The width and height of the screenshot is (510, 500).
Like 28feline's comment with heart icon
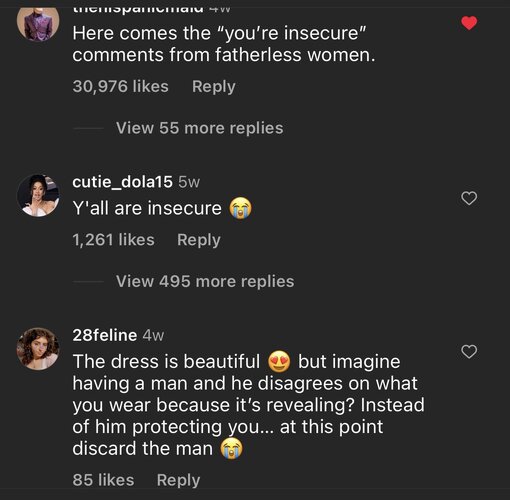coord(469,352)
